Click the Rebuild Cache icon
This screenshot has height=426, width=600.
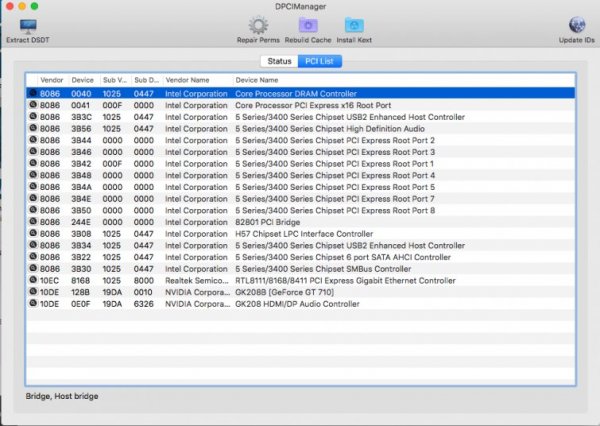pyautogui.click(x=306, y=25)
